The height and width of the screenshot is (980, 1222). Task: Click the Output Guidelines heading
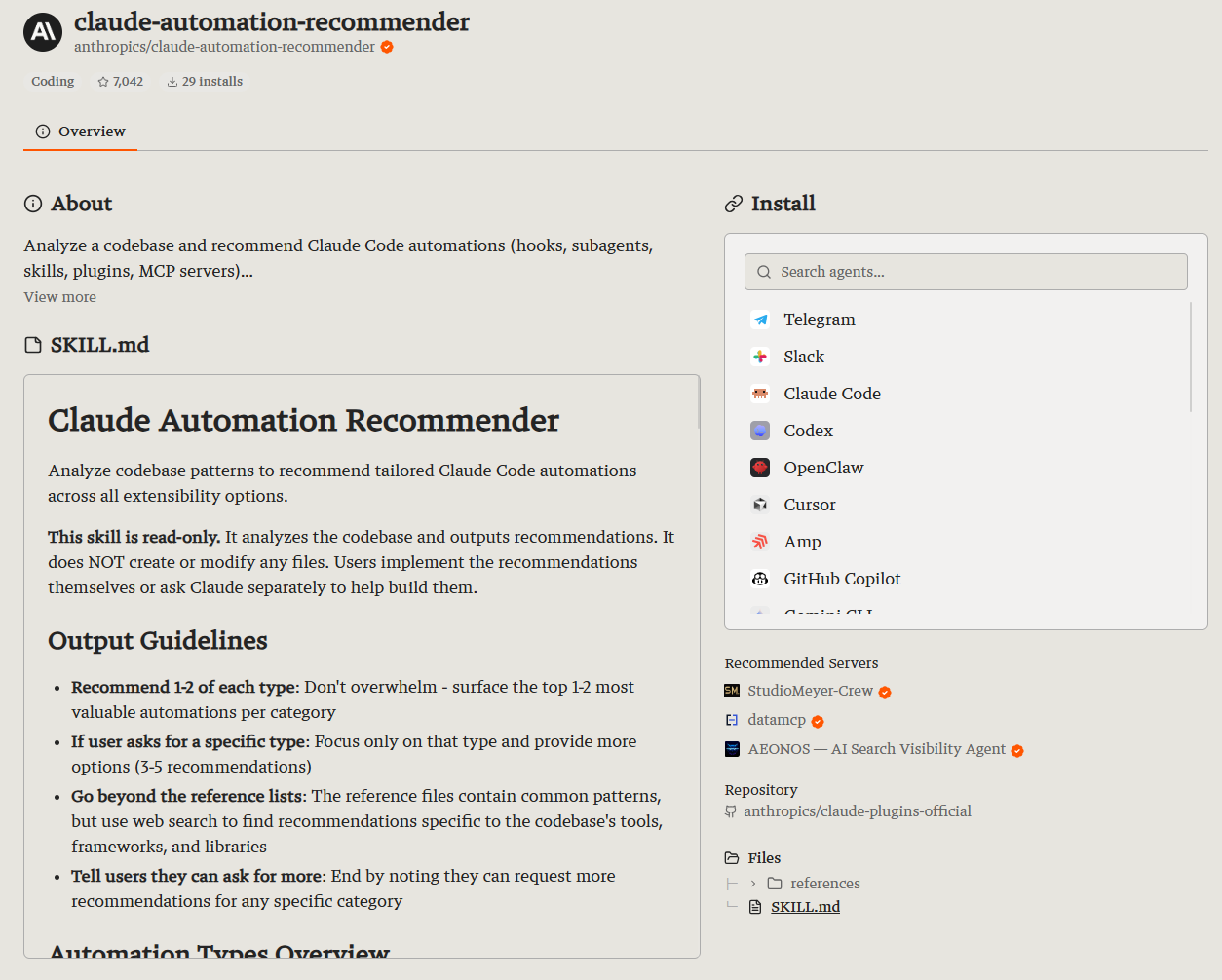[158, 641]
